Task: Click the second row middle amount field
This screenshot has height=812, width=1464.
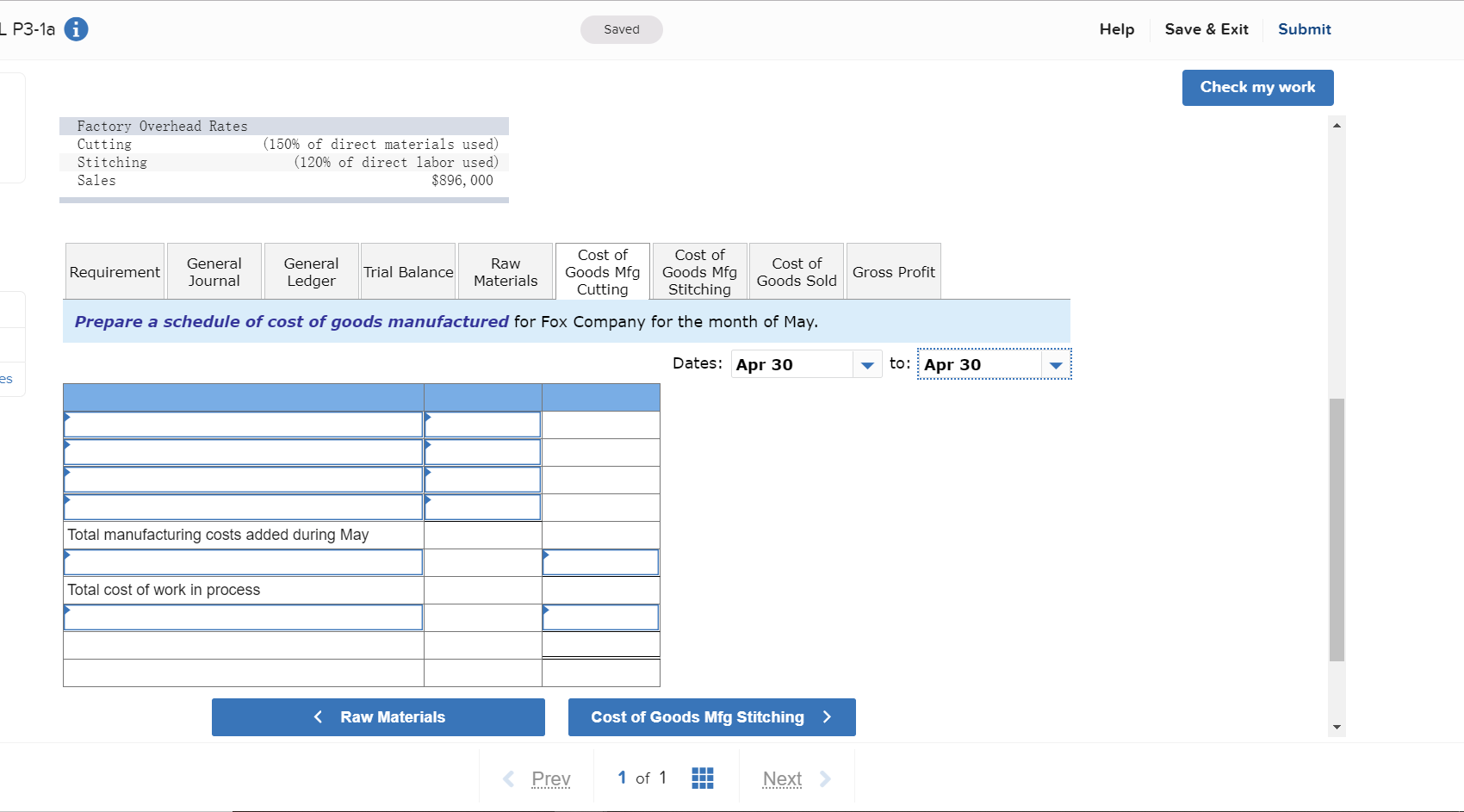Action: 483,452
